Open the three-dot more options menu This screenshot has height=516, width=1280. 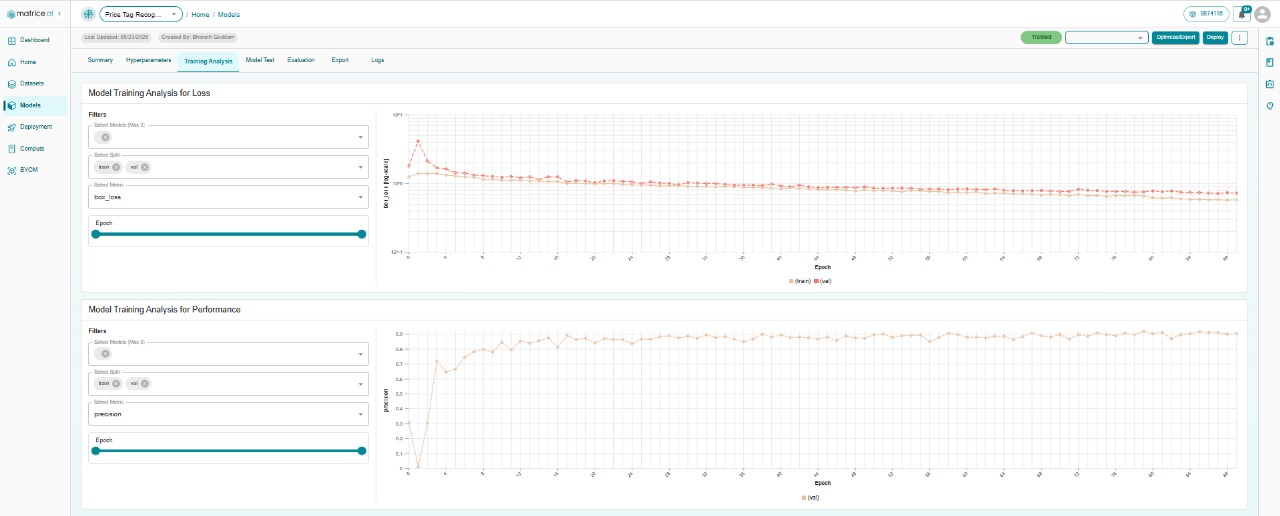pyautogui.click(x=1240, y=37)
